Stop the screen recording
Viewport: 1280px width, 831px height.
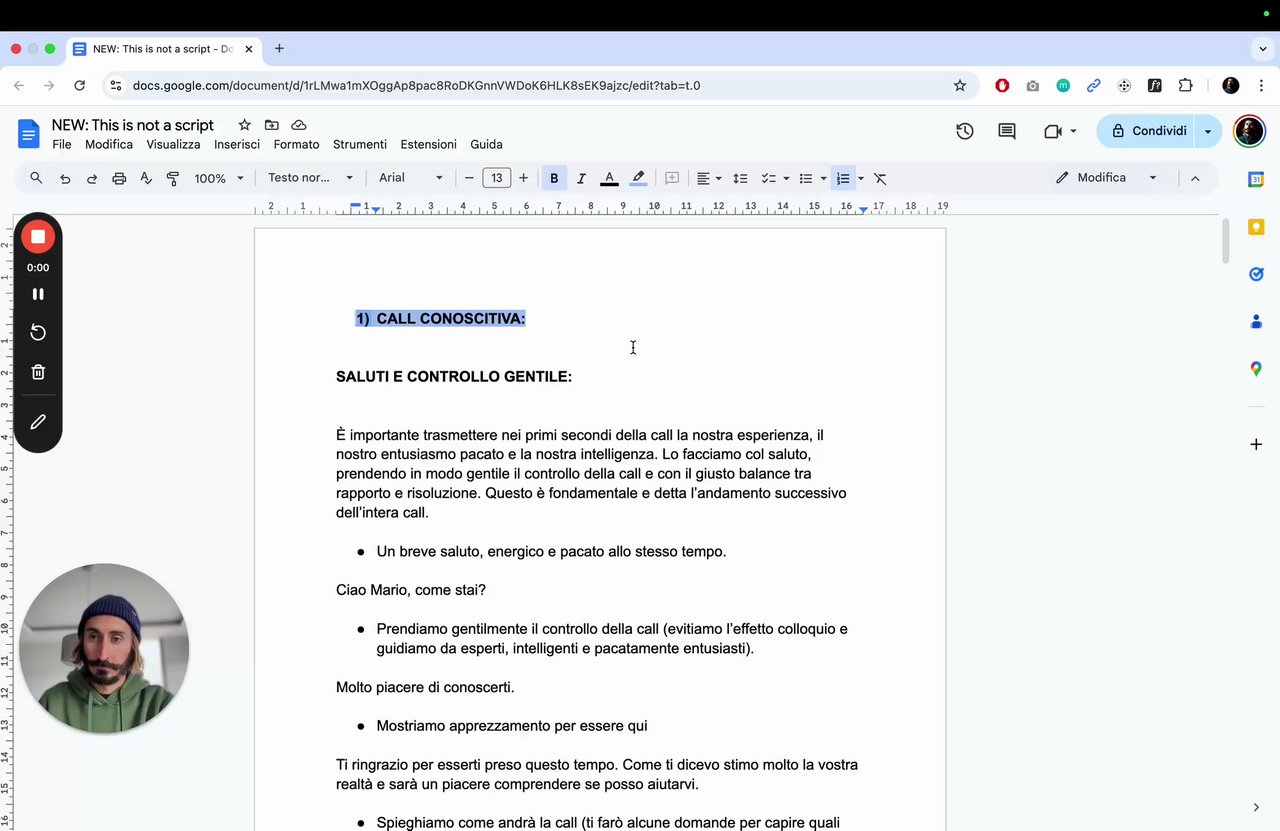(x=38, y=237)
